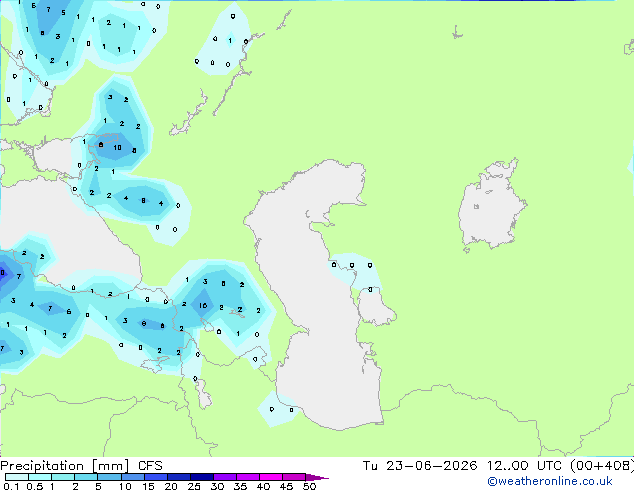Choose the 40–45 mm magenta legend swatch
Viewport: 634px width, 490px height.
271,477
